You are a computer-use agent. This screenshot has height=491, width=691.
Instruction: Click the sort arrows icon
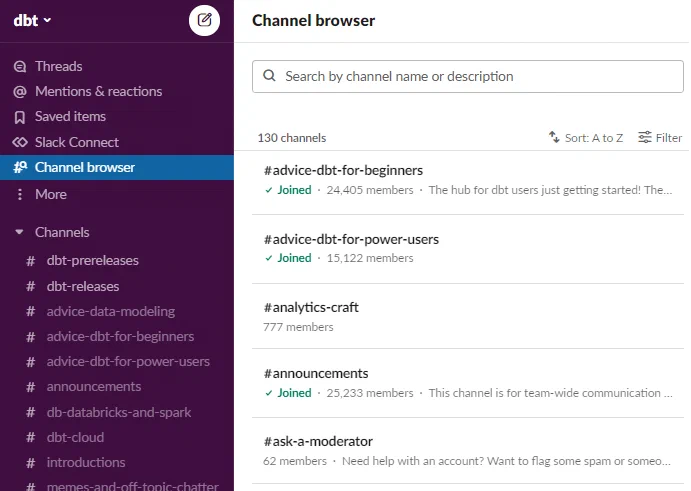point(554,137)
